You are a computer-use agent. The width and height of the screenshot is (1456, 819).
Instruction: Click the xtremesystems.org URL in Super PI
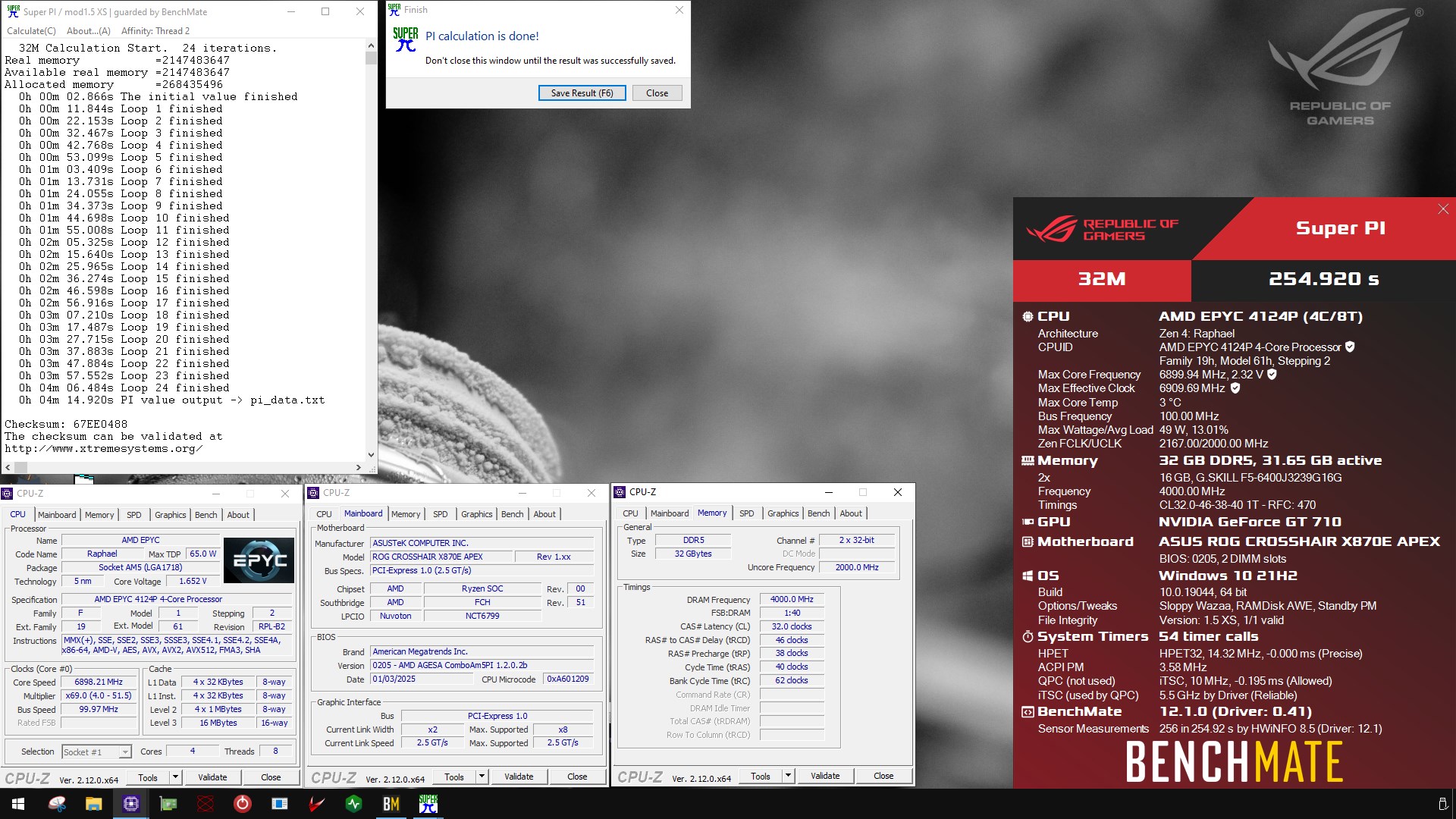click(x=103, y=448)
